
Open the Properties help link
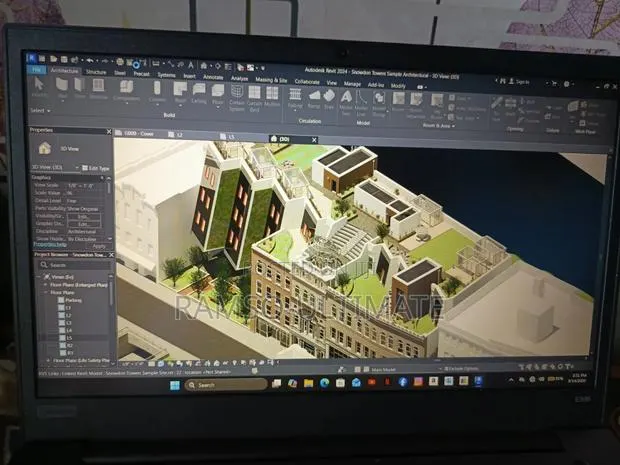coord(49,245)
